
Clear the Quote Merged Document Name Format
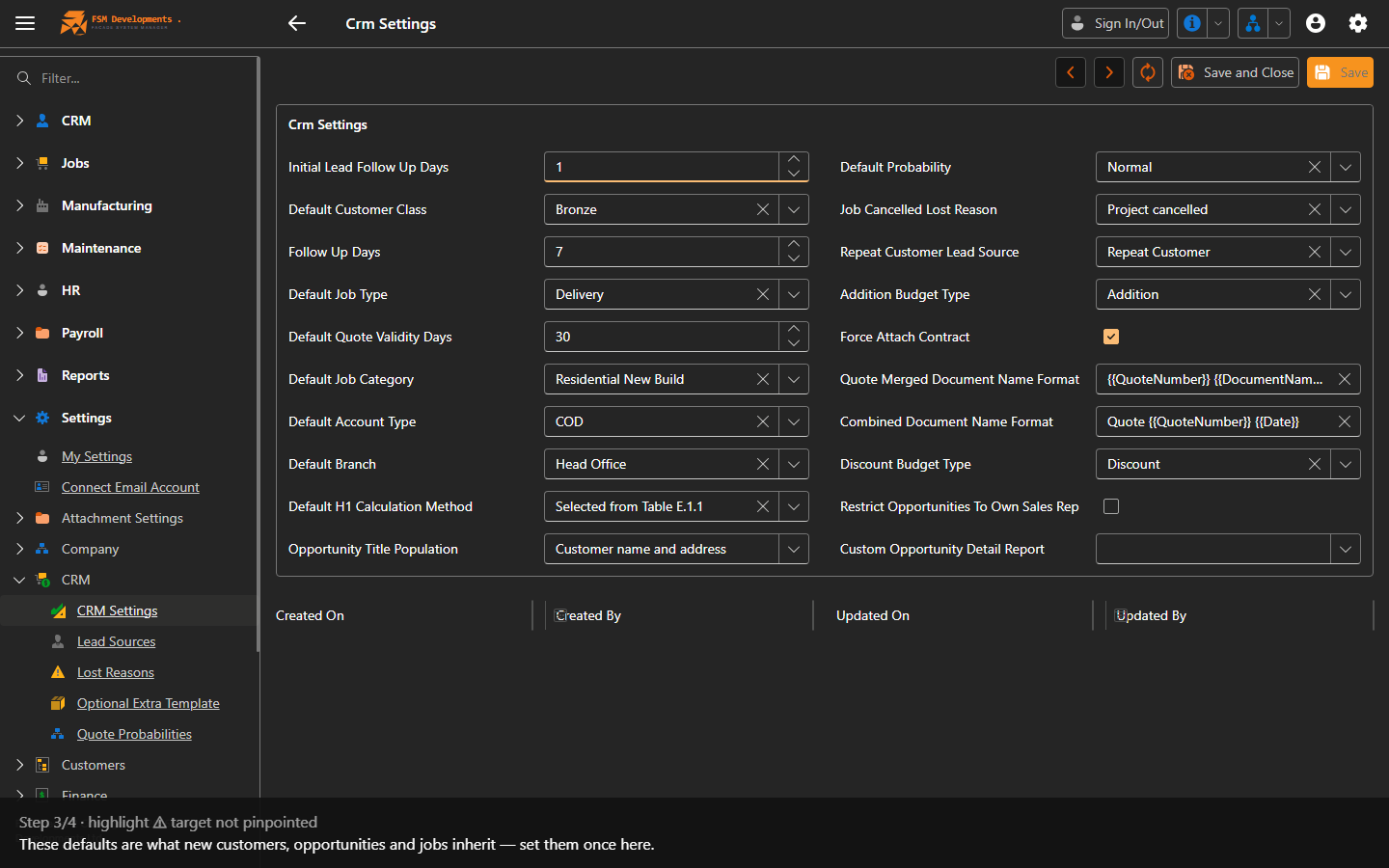click(x=1345, y=379)
